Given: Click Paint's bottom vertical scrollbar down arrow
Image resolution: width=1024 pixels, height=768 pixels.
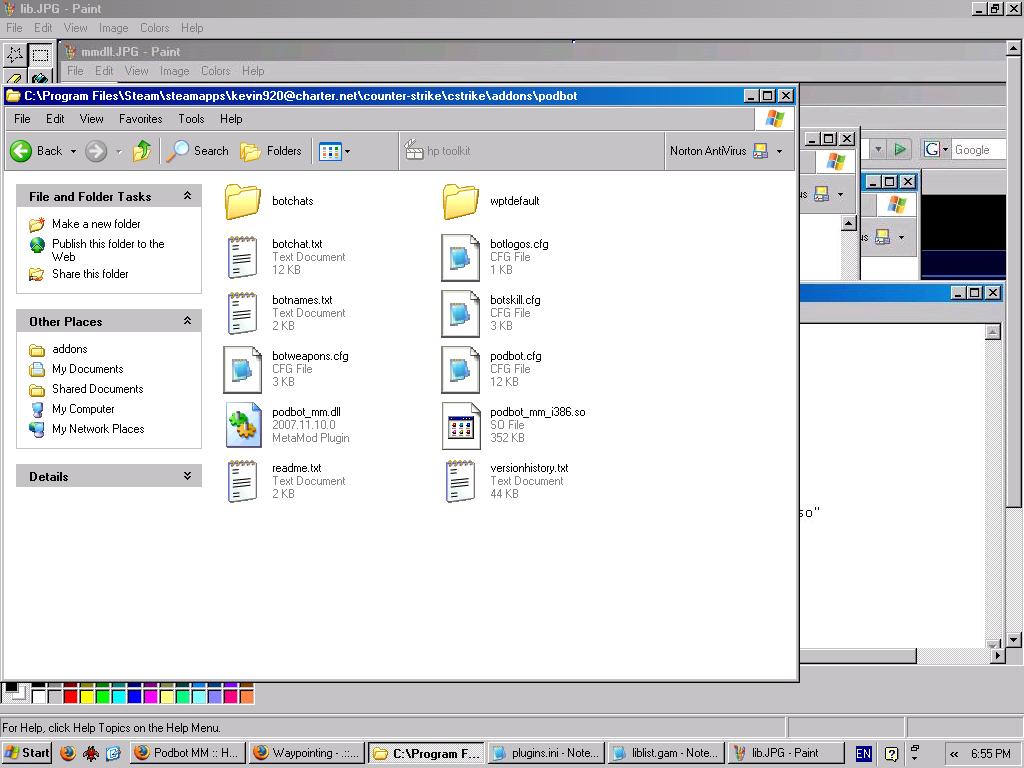Looking at the screenshot, I should point(1014,639).
